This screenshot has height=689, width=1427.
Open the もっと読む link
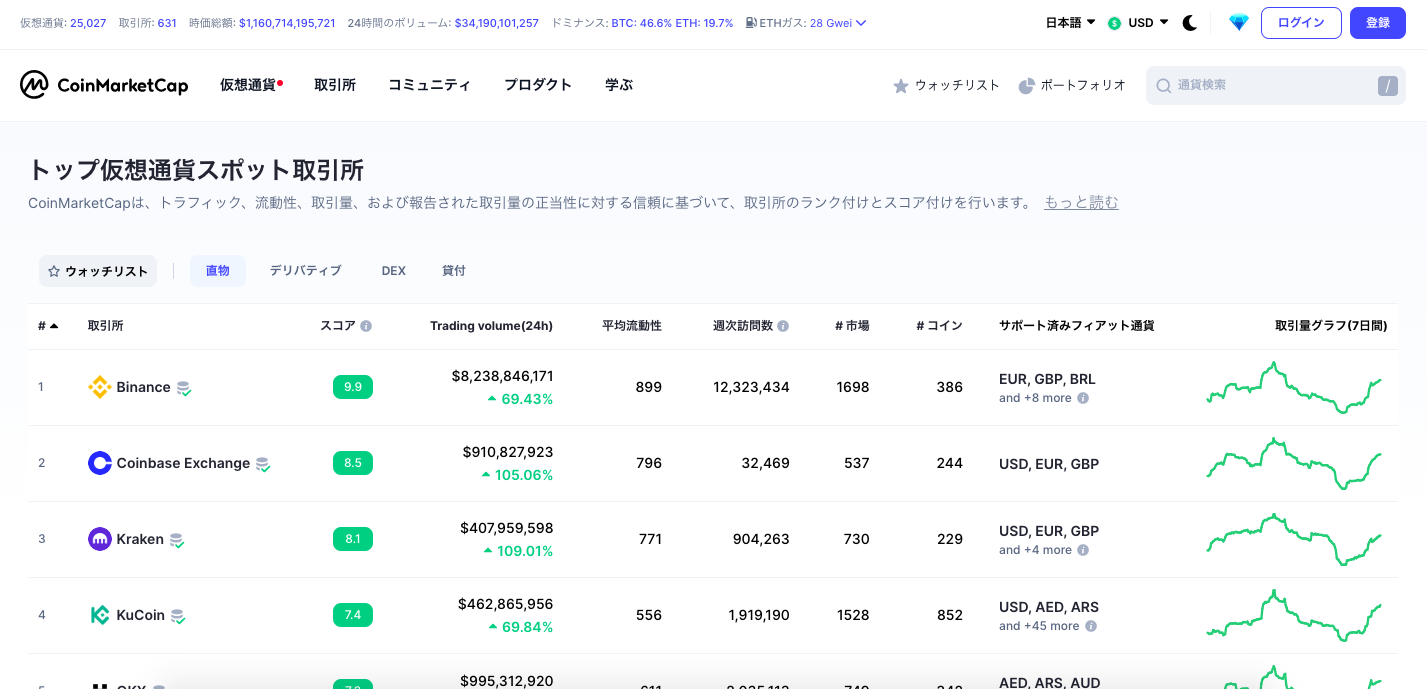pyautogui.click(x=1081, y=203)
